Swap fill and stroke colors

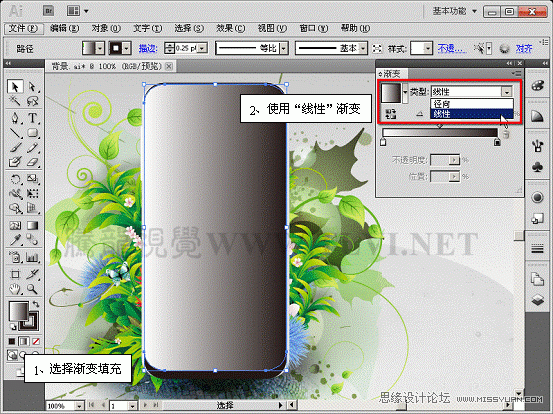pyautogui.click(x=36, y=304)
